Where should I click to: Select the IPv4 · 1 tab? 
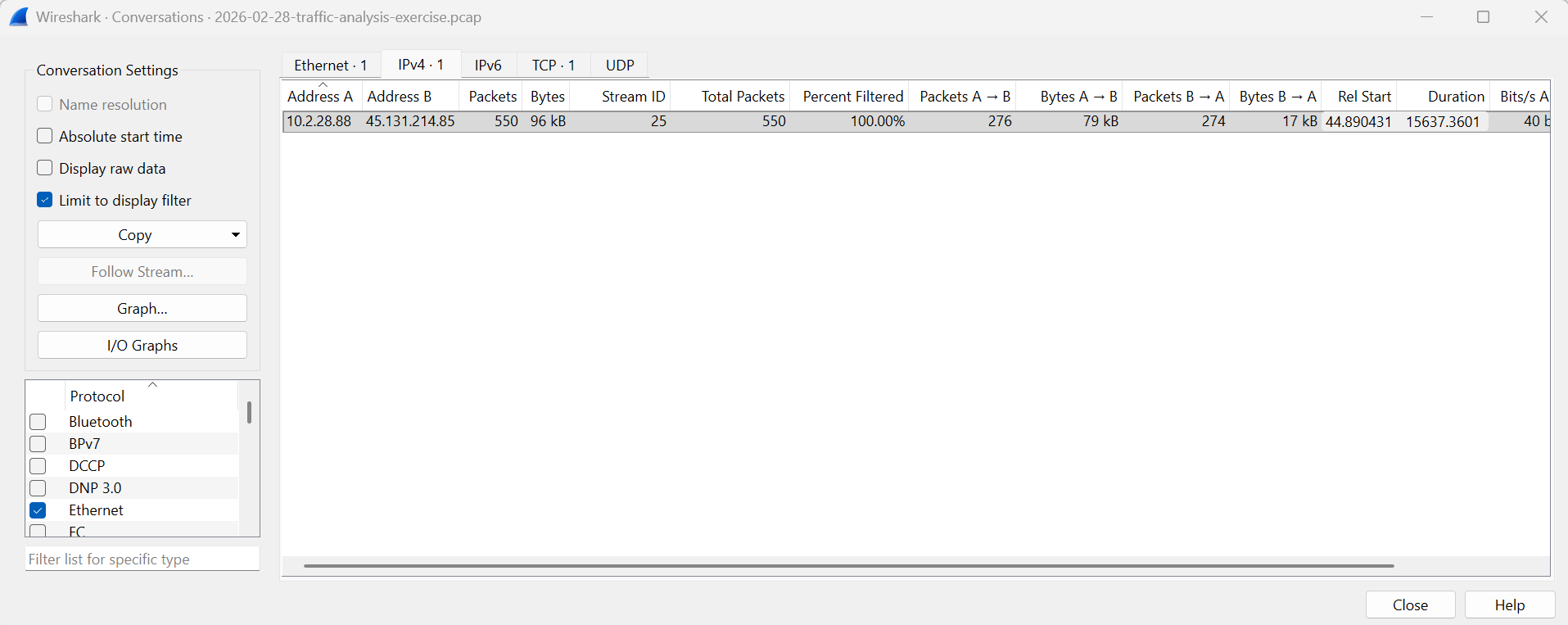click(421, 65)
